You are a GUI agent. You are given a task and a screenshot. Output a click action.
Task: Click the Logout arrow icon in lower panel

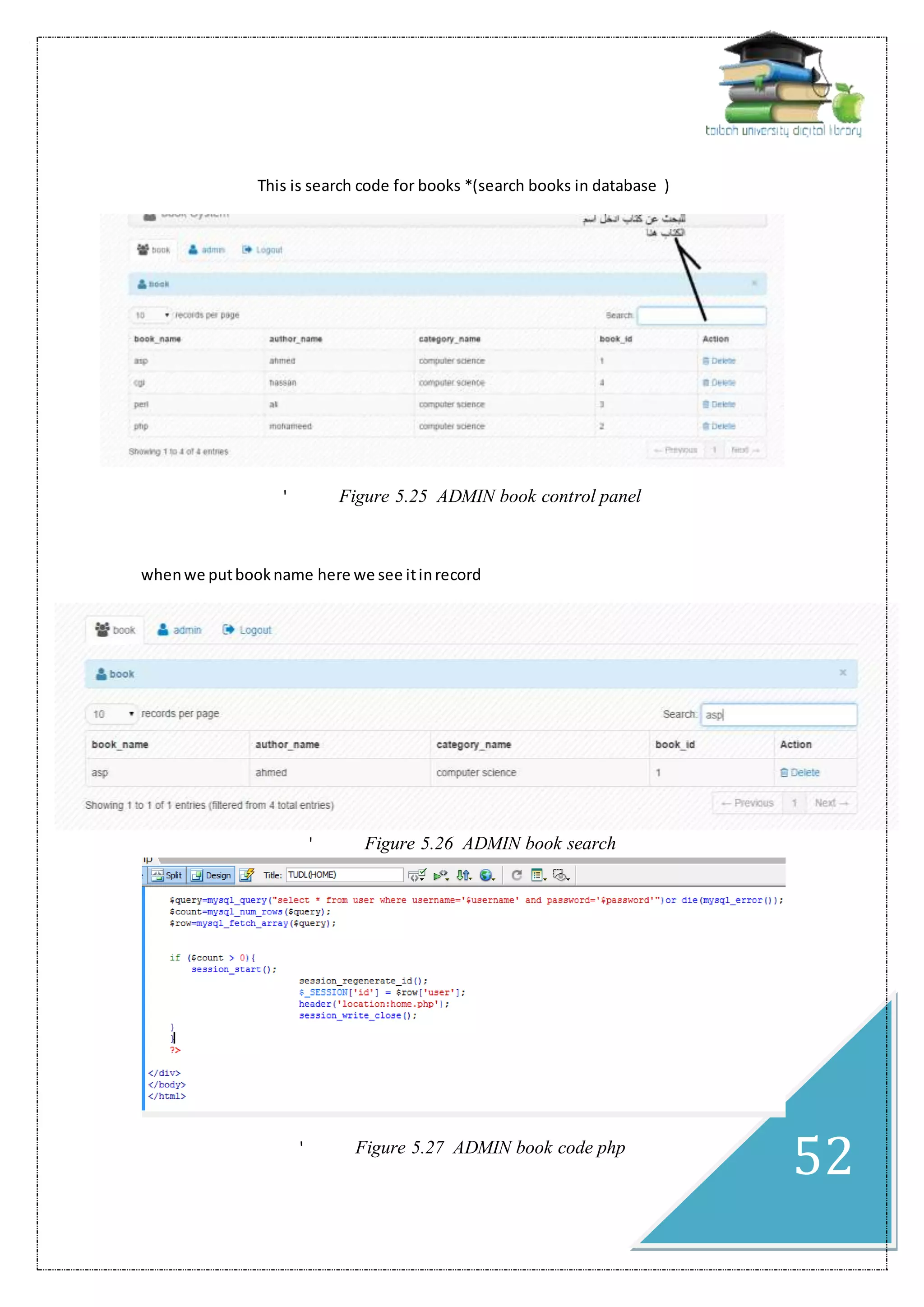(228, 629)
